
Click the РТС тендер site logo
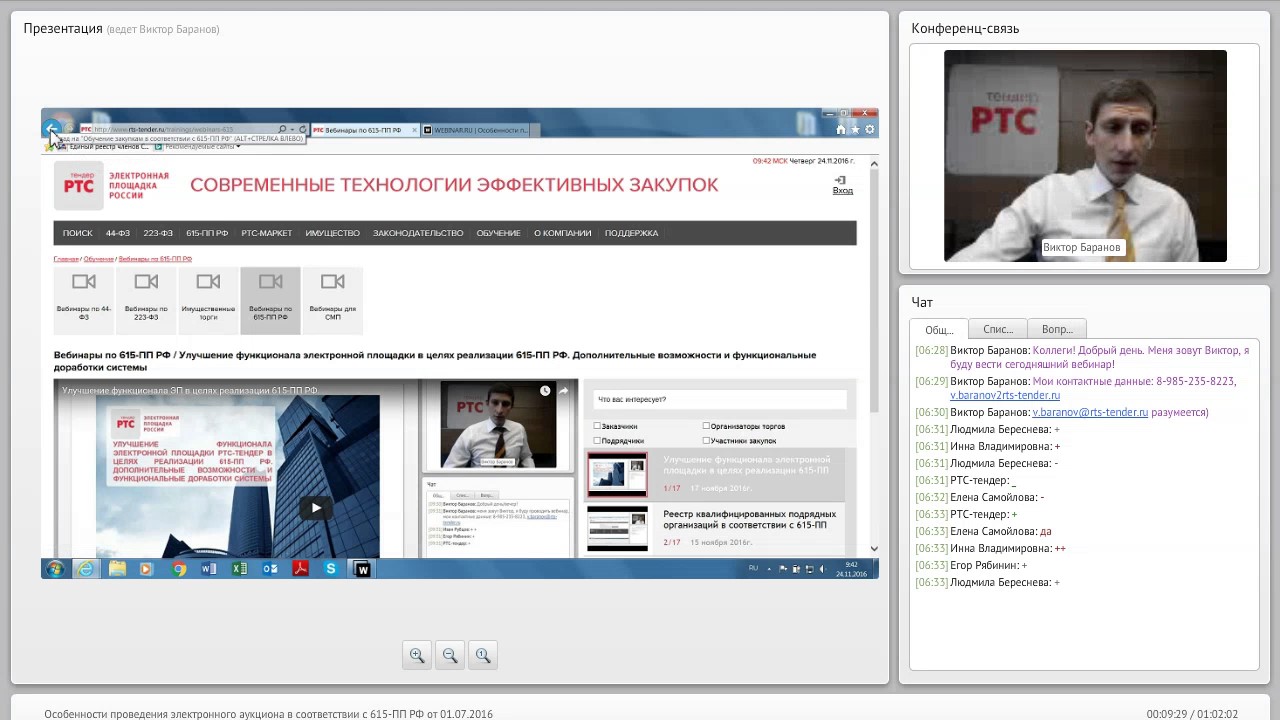coord(79,186)
